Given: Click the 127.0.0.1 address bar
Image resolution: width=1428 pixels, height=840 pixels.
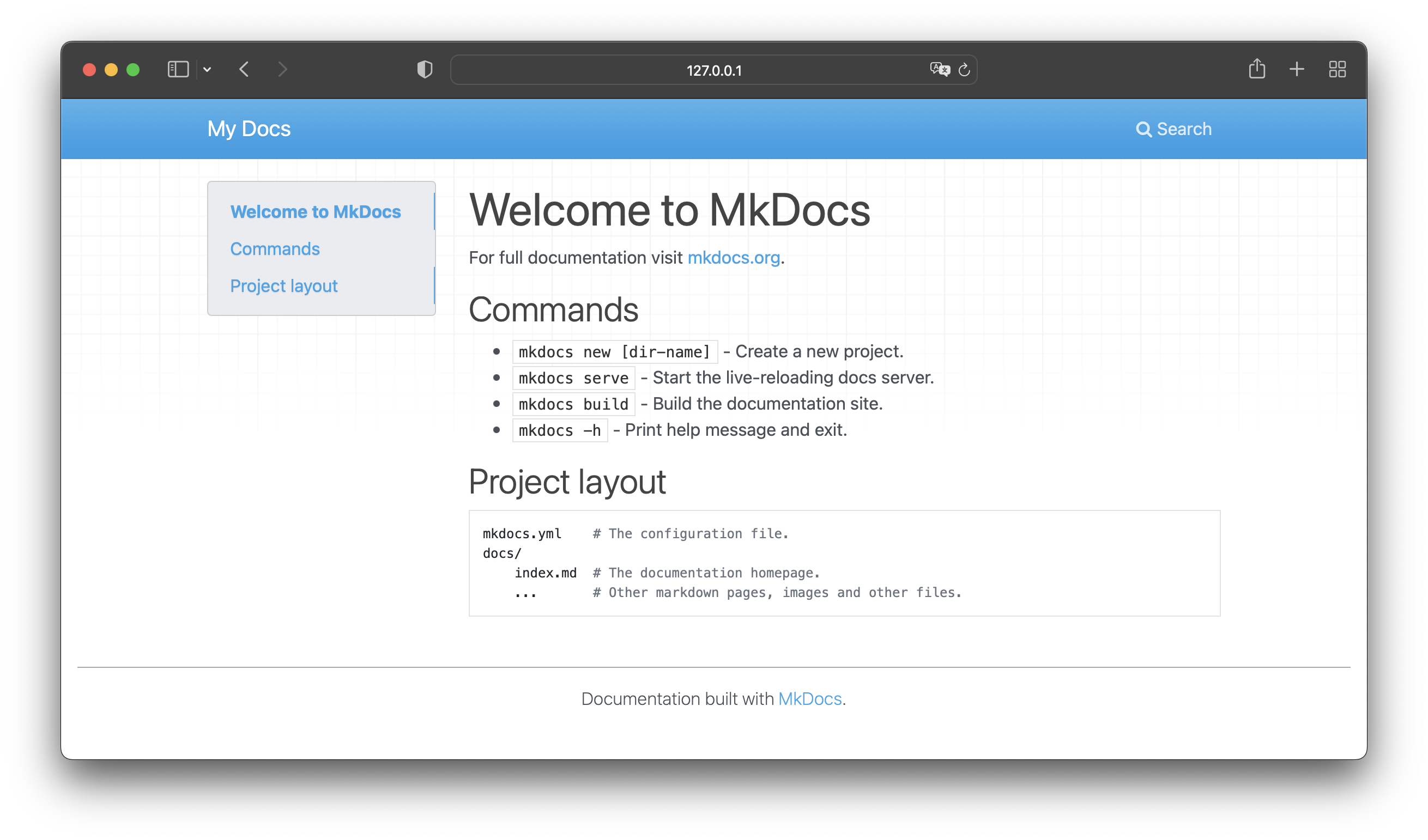Looking at the screenshot, I should (713, 70).
